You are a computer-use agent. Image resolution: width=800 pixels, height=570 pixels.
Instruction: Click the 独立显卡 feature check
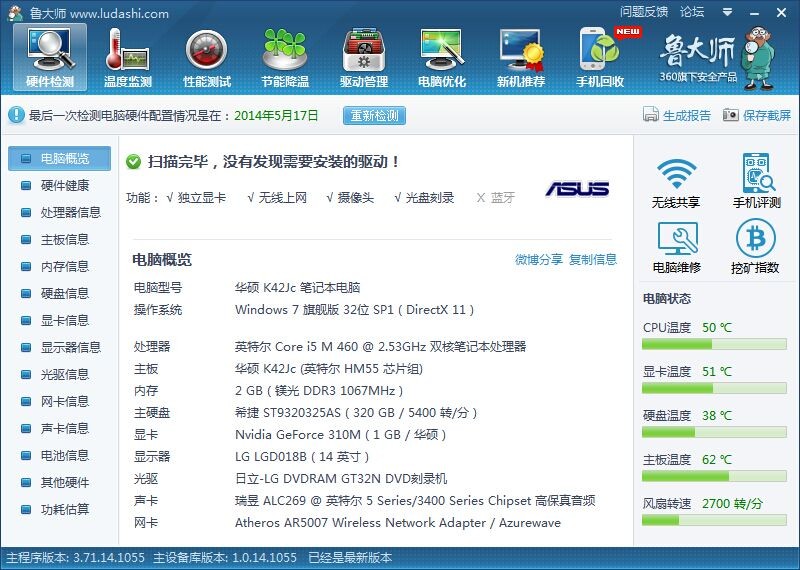pyautogui.click(x=196, y=197)
